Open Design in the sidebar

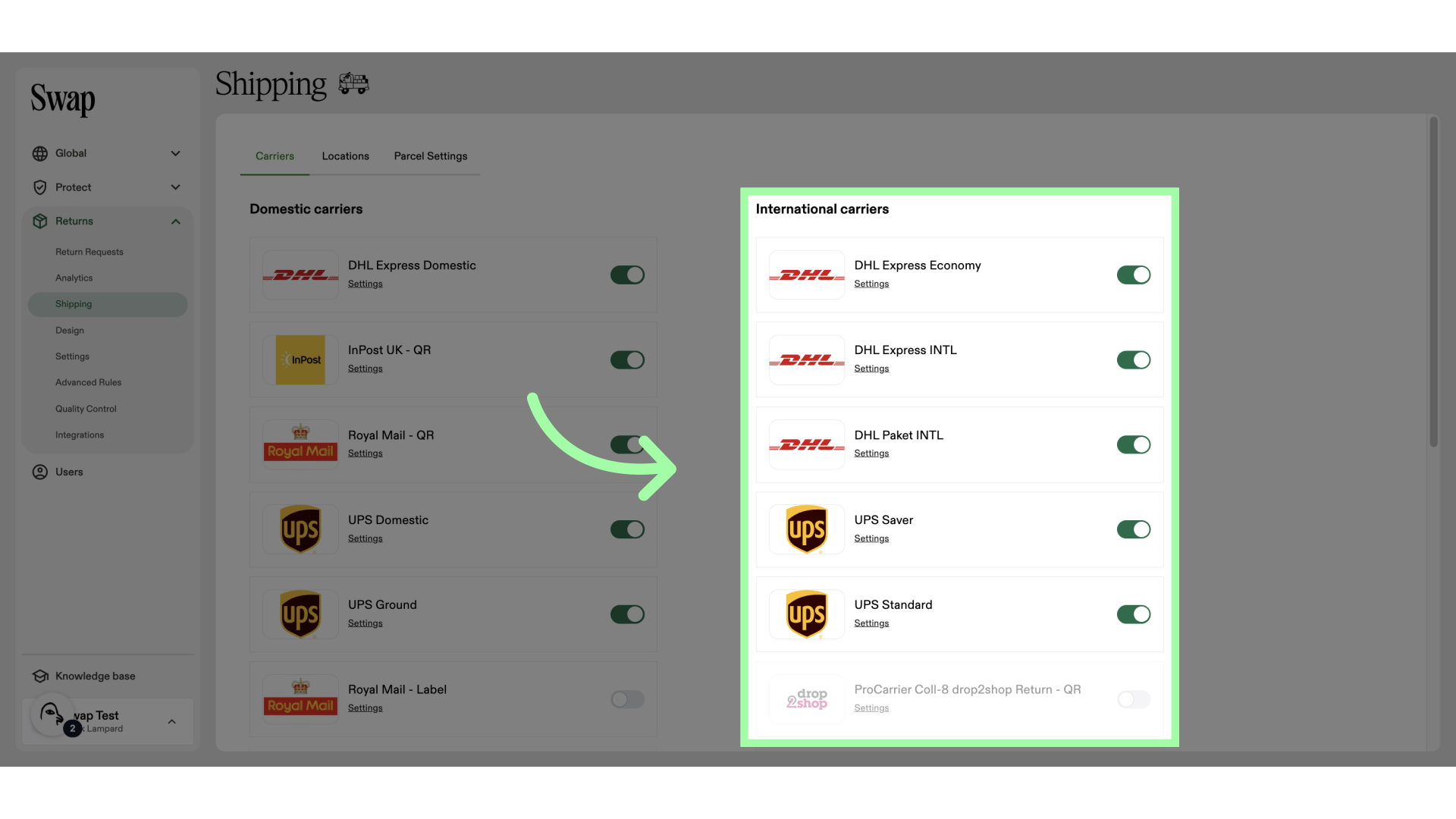[x=70, y=331]
